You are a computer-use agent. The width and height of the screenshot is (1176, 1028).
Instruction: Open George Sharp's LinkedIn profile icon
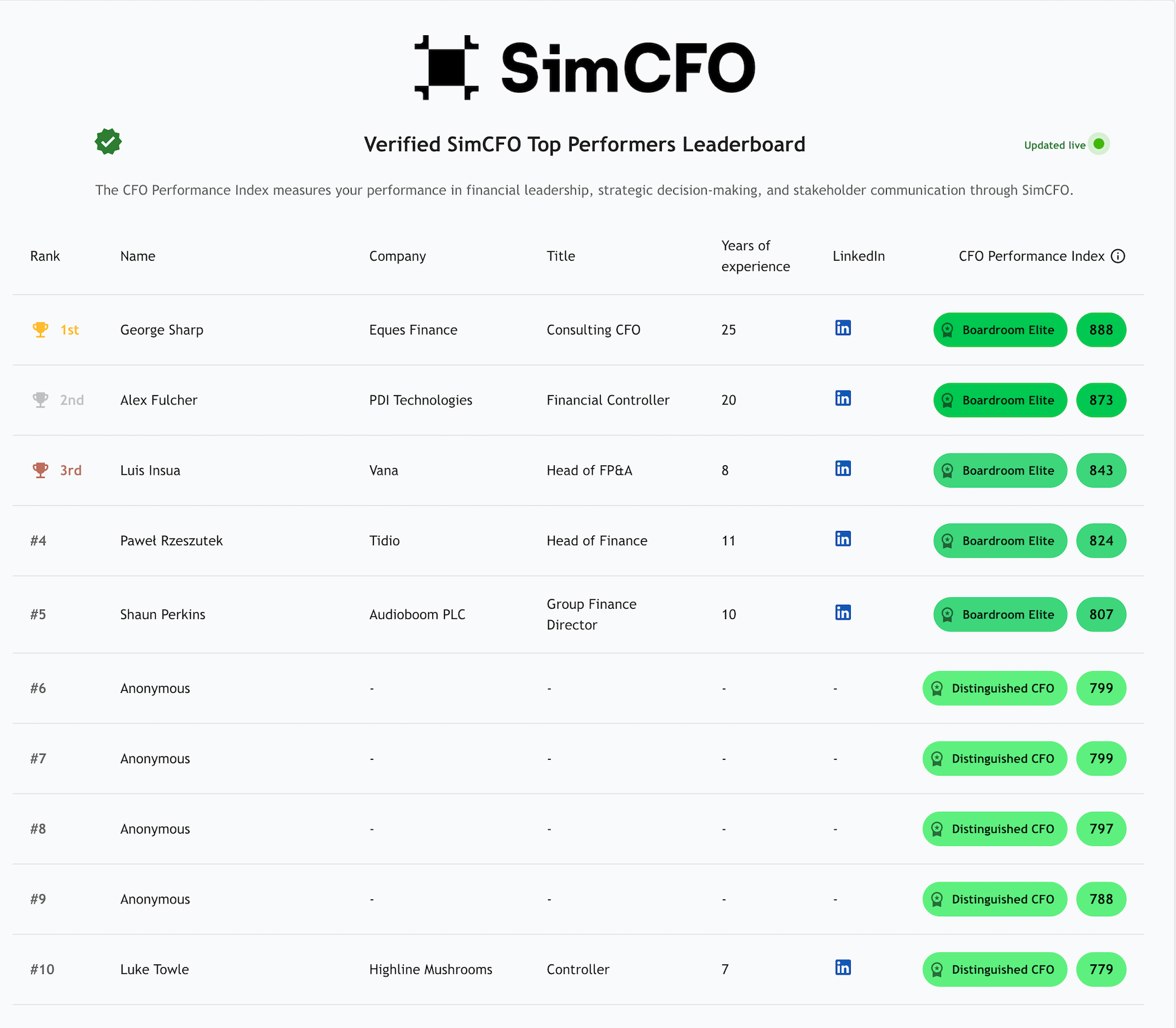click(843, 328)
